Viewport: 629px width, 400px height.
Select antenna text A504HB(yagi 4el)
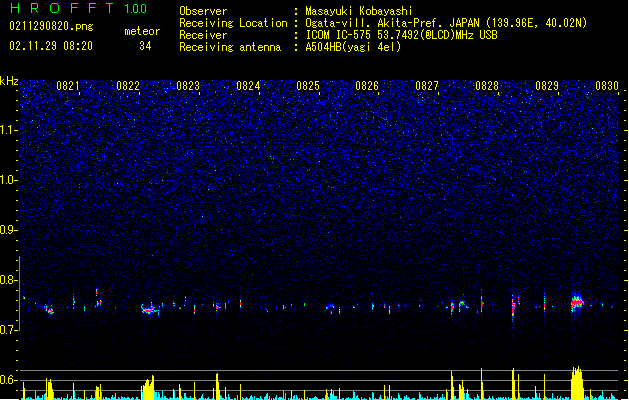coord(353,47)
